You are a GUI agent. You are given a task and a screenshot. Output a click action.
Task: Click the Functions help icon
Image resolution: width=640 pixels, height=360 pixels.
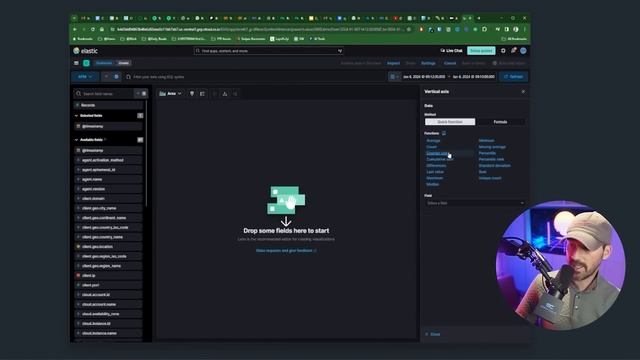(x=444, y=133)
